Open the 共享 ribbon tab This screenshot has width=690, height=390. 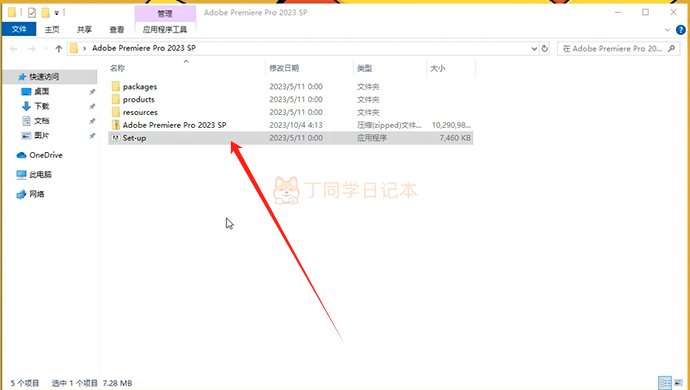point(84,29)
